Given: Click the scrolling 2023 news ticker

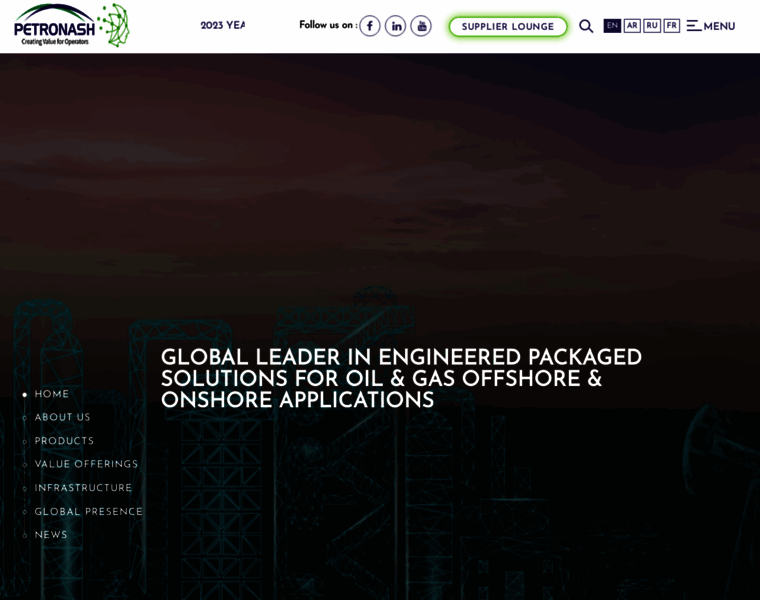Looking at the screenshot, I should pos(222,25).
